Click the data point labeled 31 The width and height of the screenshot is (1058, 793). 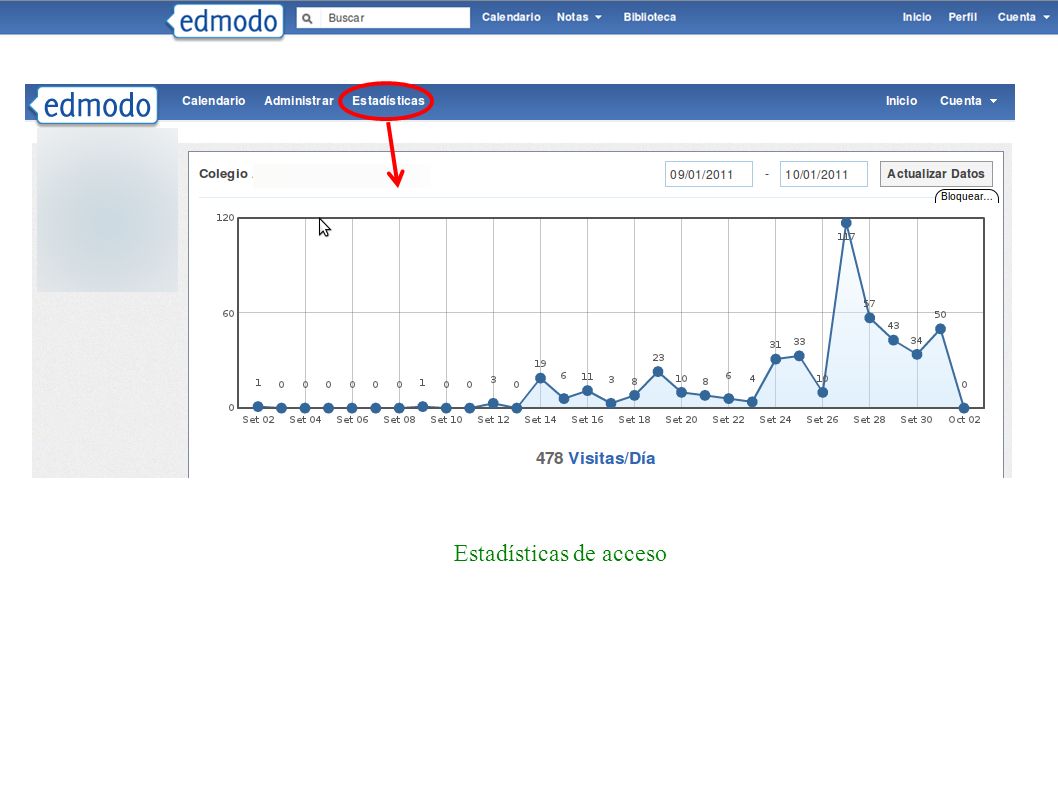point(775,359)
